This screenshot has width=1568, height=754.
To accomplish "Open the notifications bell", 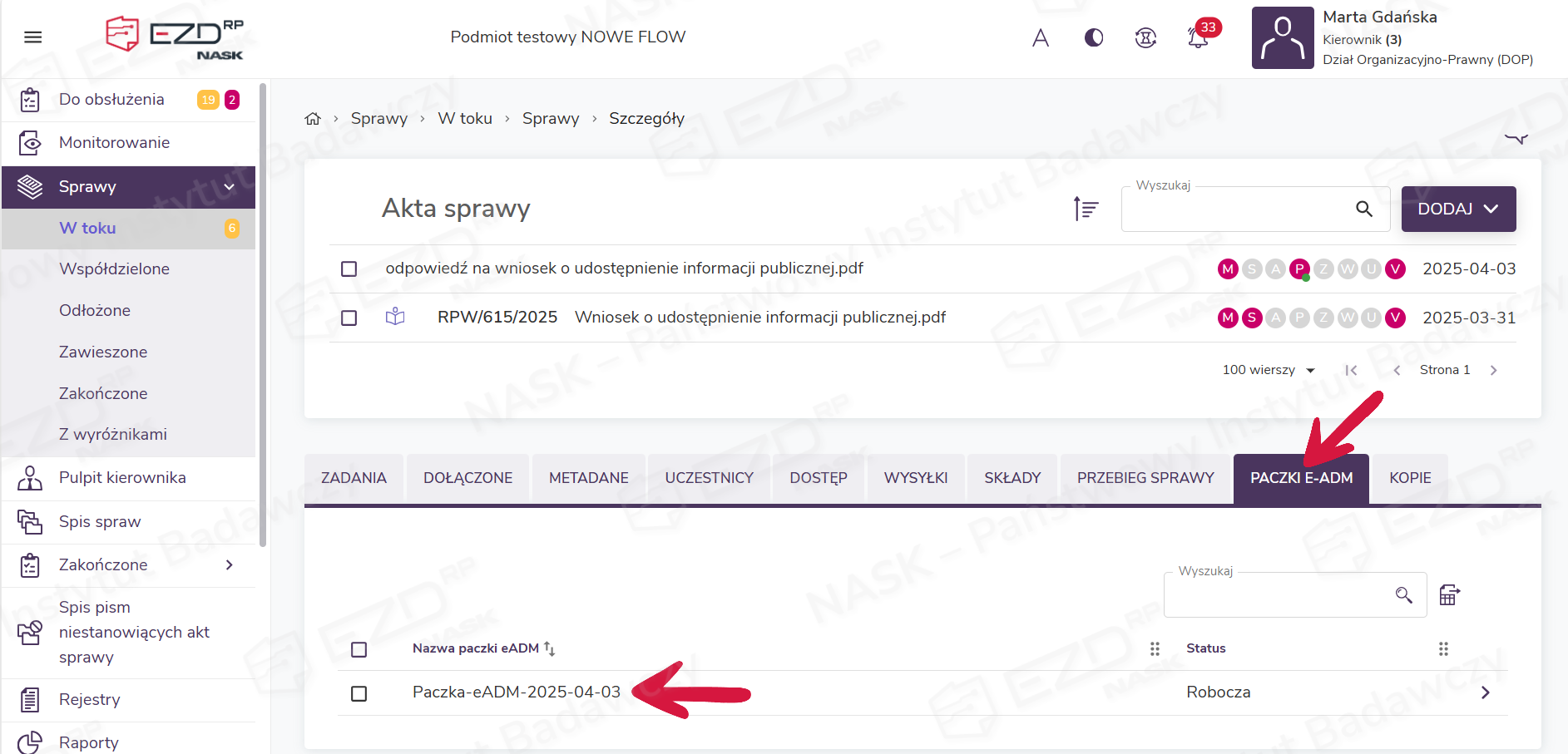I will click(1198, 37).
